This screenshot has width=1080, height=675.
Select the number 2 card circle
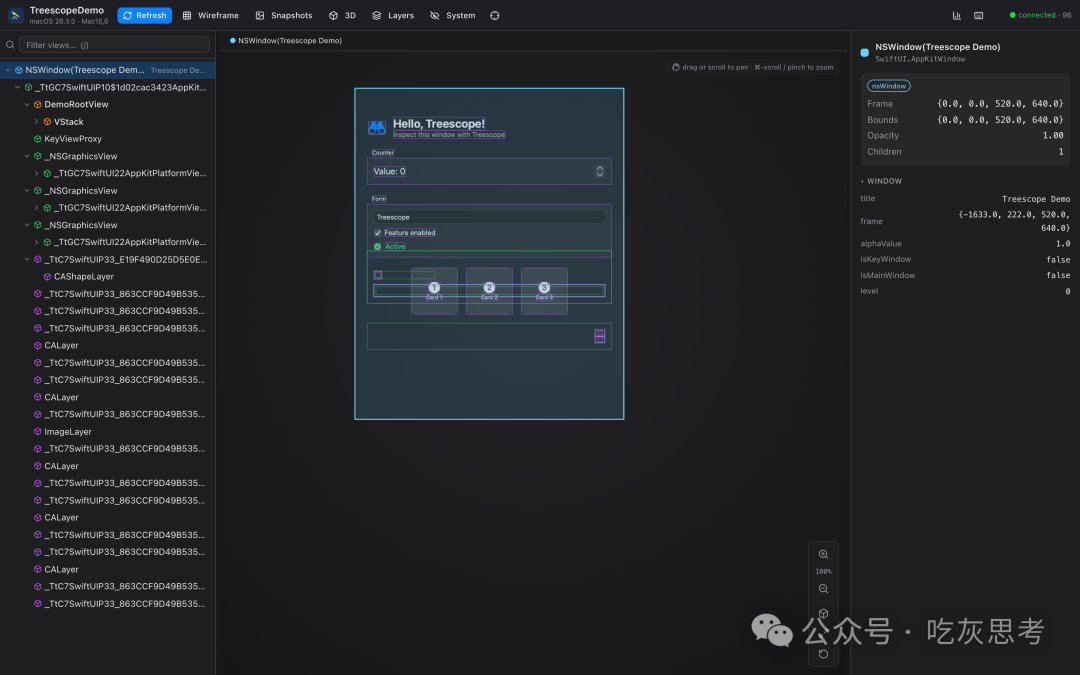489,287
